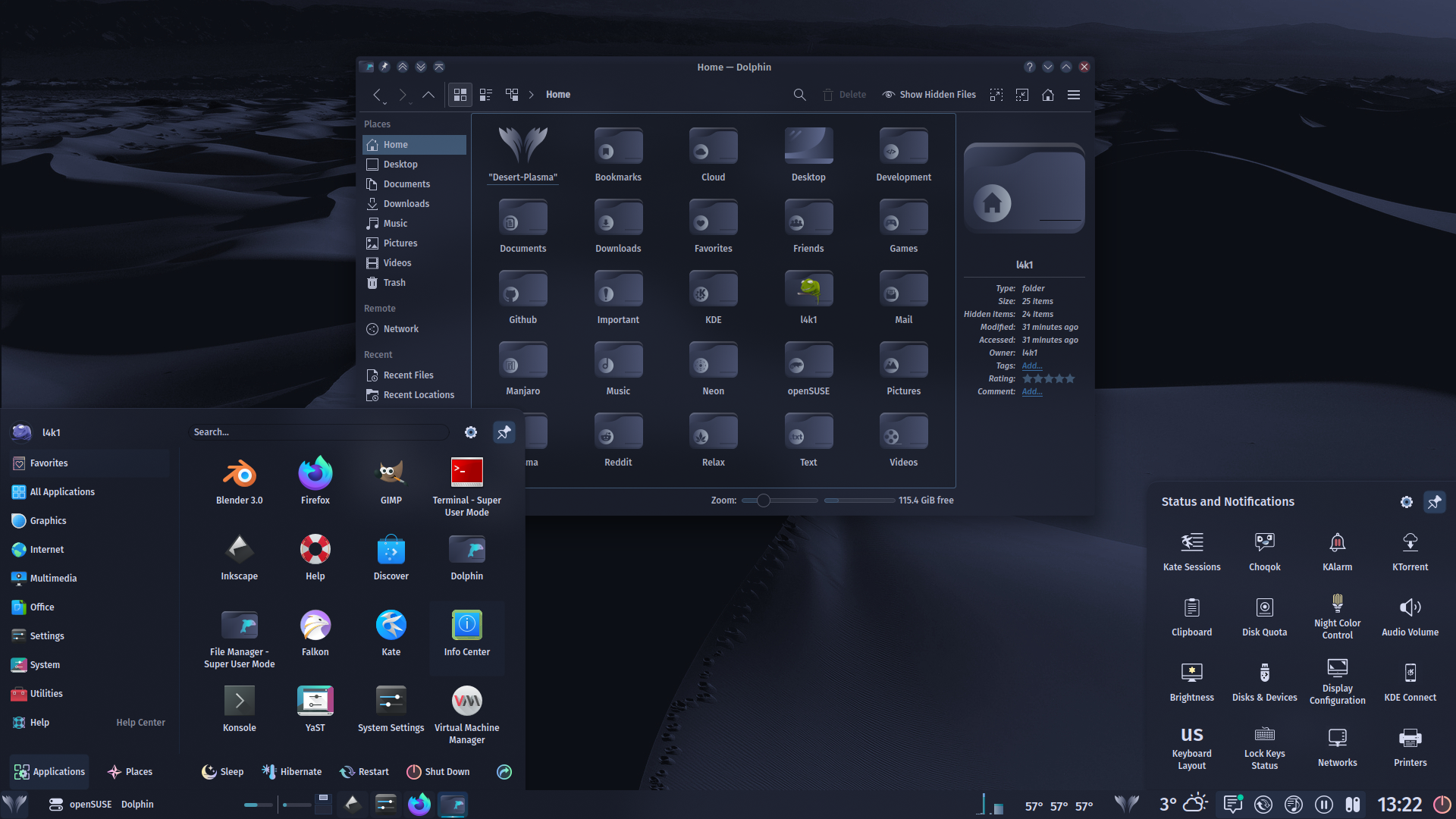Open Display Configuration widget
1456x819 pixels.
1338,682
